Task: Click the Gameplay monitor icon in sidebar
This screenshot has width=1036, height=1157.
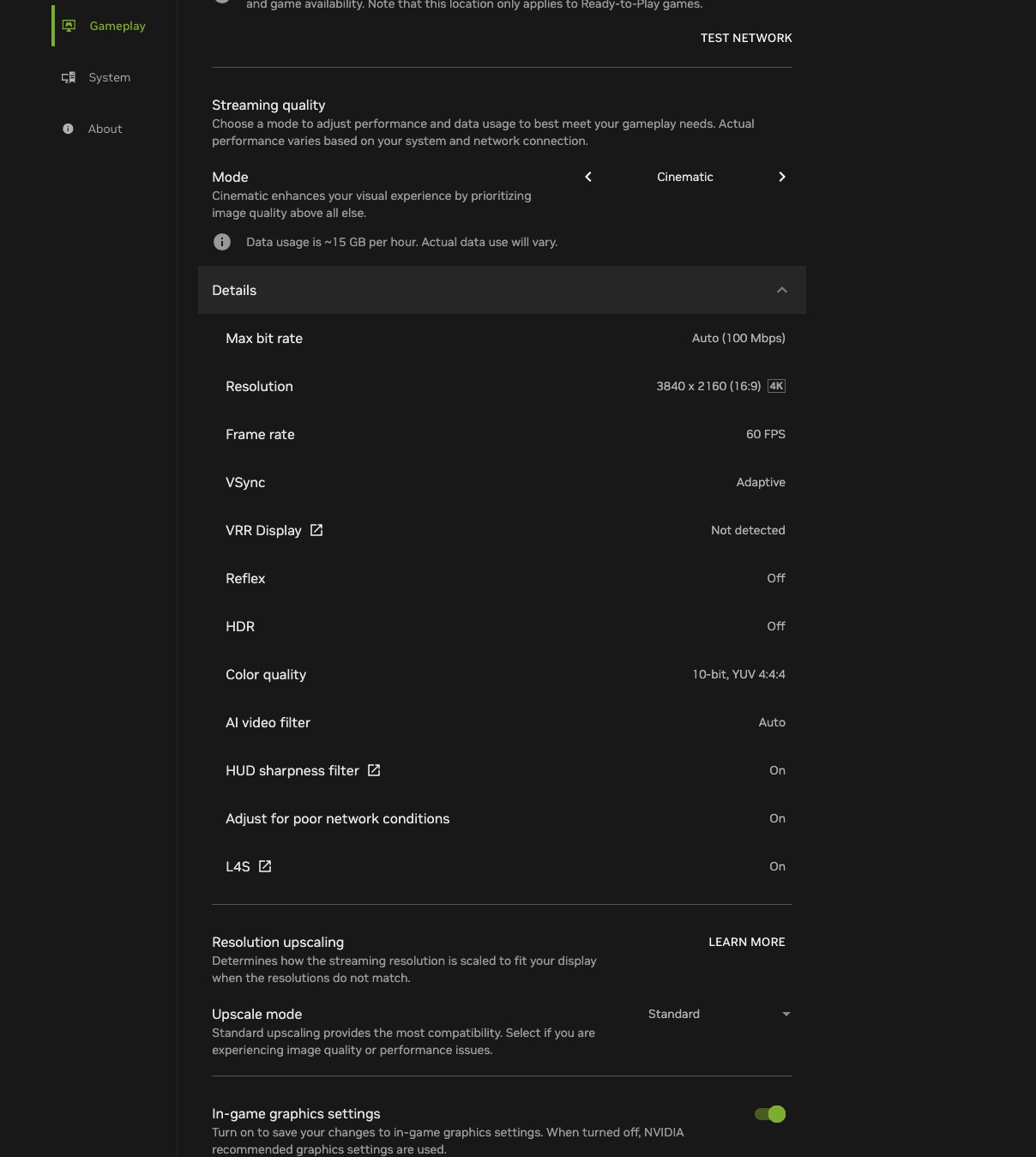Action: [69, 26]
